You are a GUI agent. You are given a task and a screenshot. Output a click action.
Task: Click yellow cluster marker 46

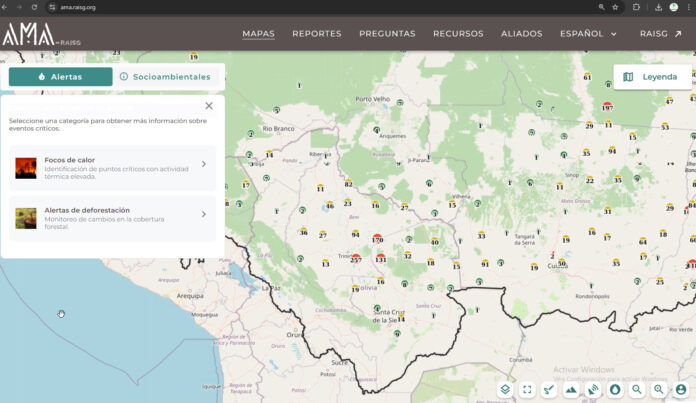click(x=330, y=205)
